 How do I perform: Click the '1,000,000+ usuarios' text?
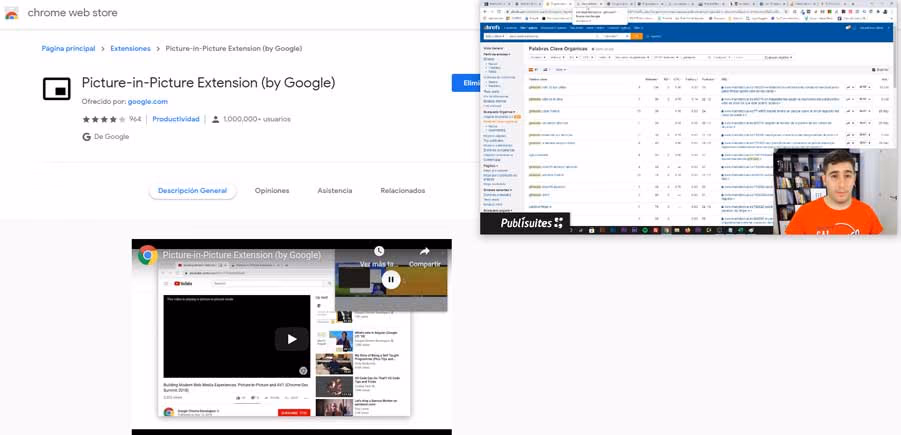coord(257,120)
